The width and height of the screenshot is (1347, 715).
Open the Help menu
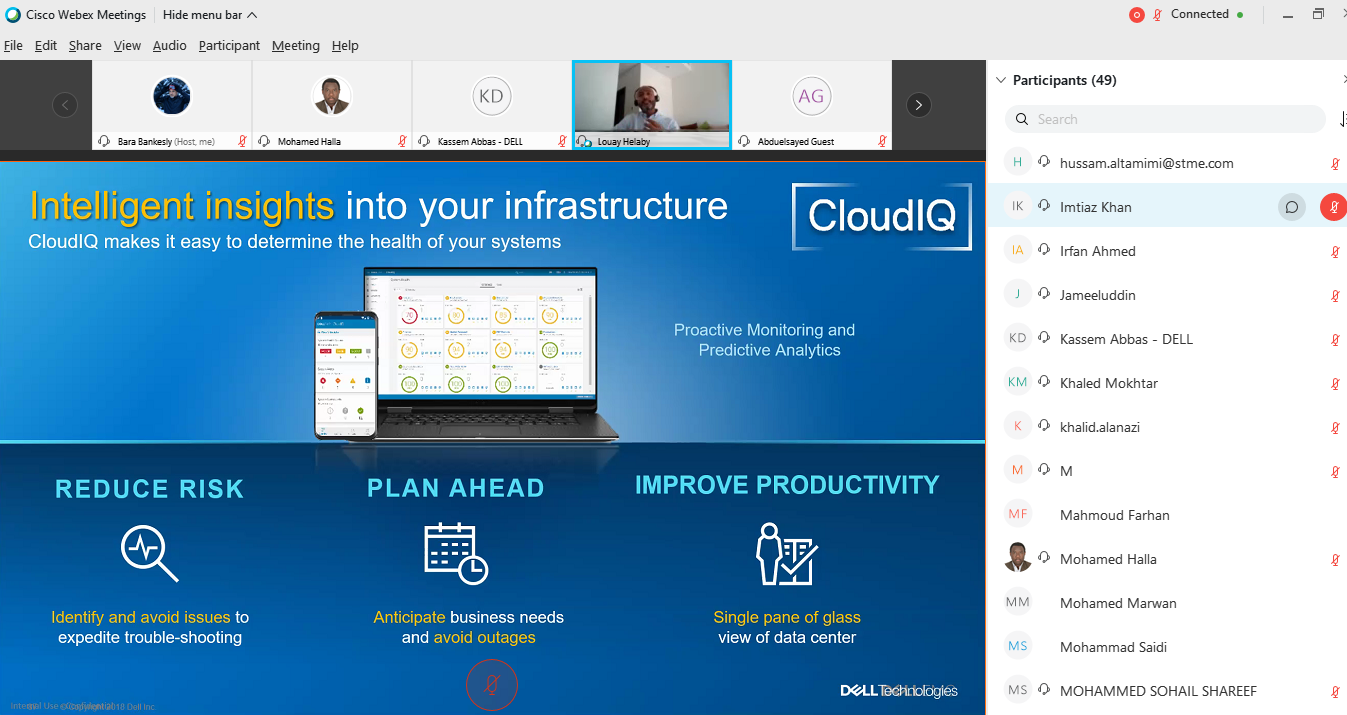pyautogui.click(x=345, y=46)
